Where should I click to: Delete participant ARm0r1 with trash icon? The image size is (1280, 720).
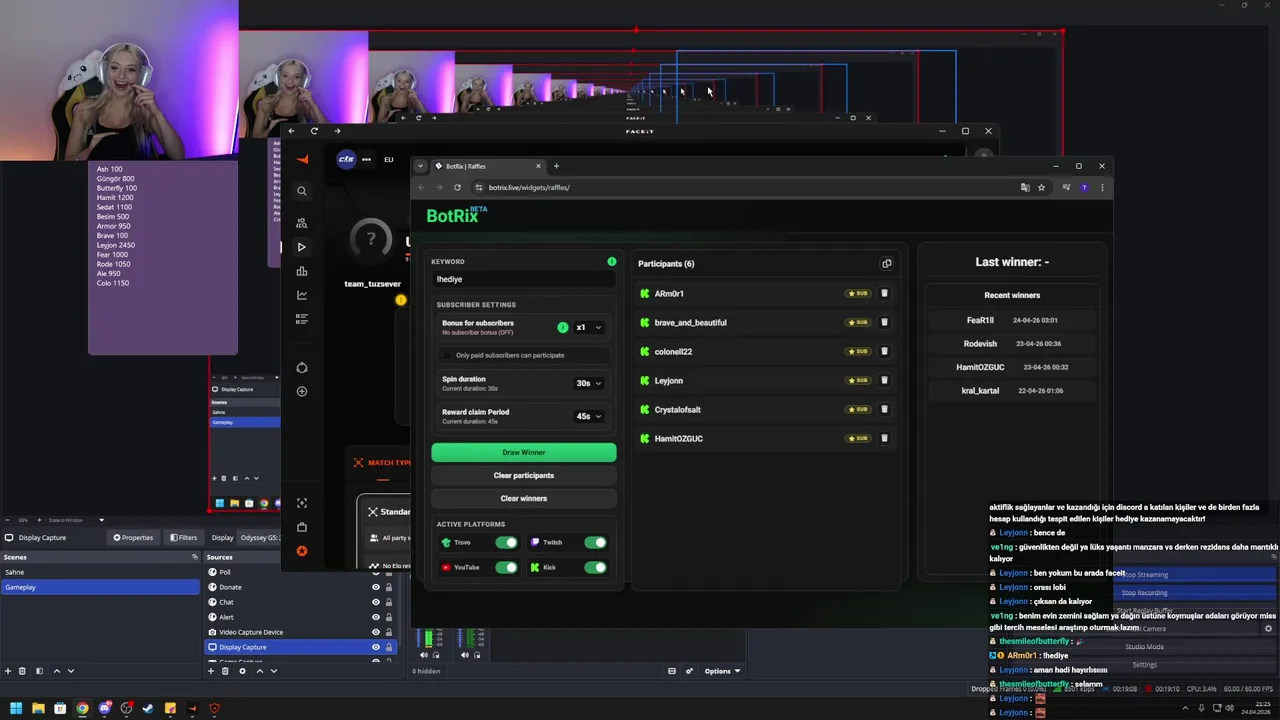884,294
